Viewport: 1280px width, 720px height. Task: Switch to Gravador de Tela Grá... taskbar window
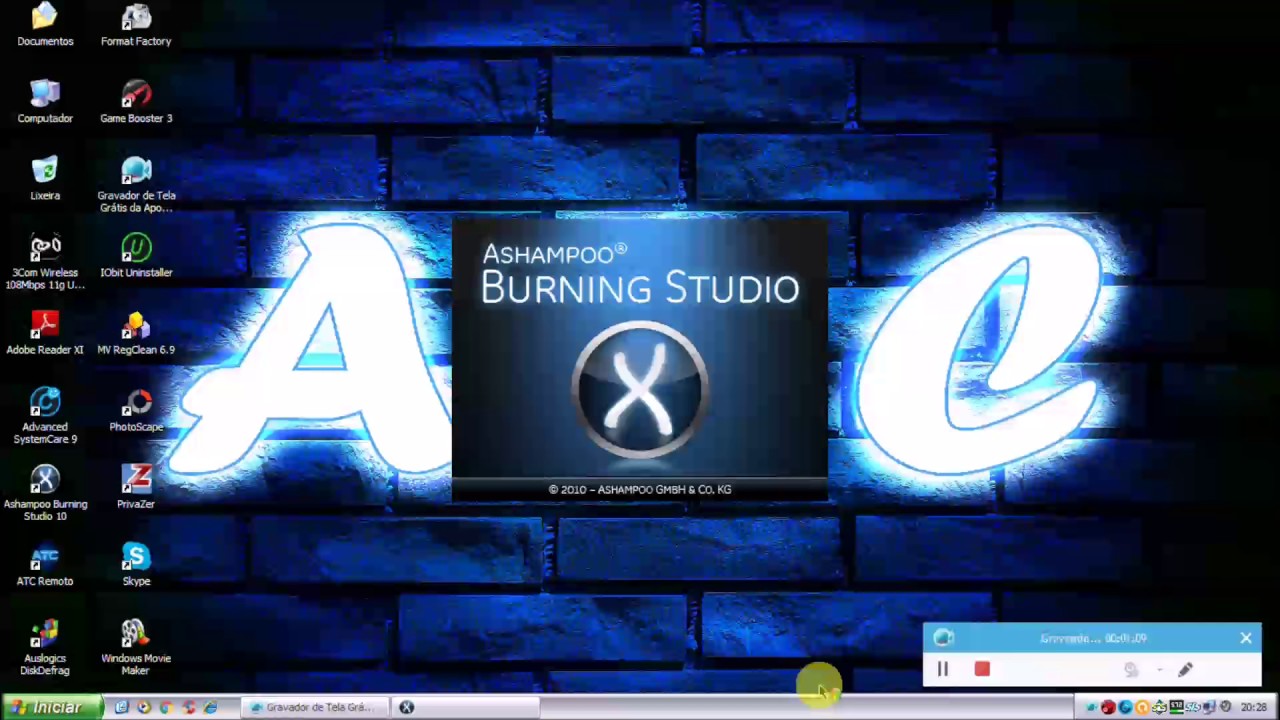pos(314,707)
